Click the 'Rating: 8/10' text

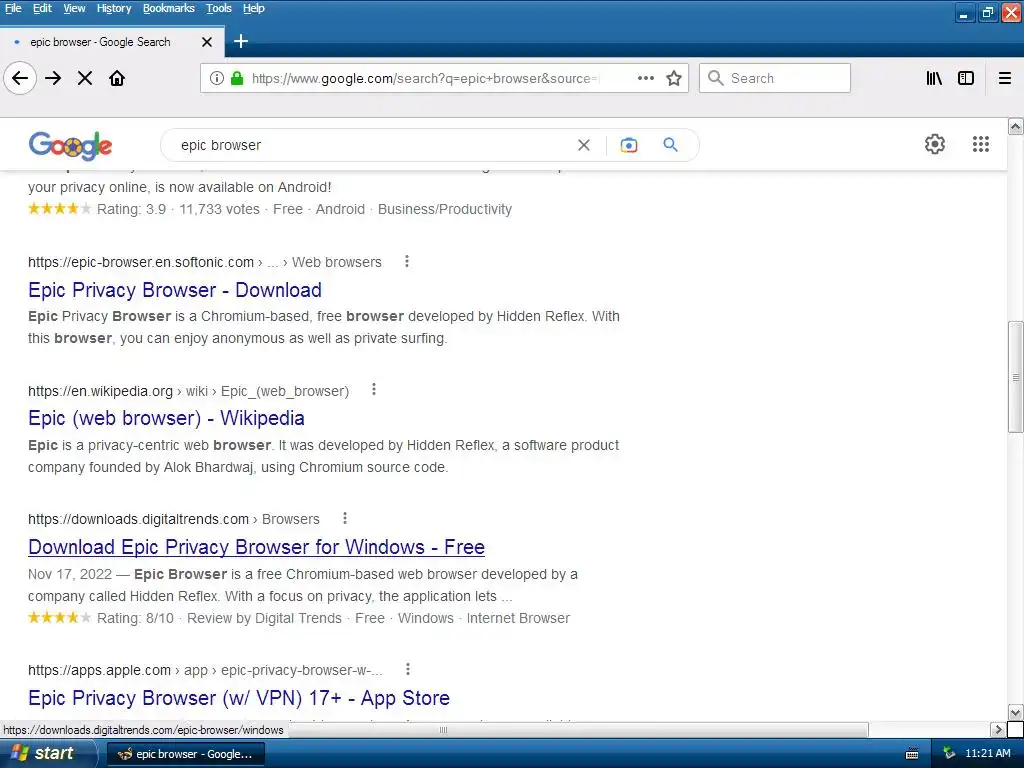[x=135, y=618]
